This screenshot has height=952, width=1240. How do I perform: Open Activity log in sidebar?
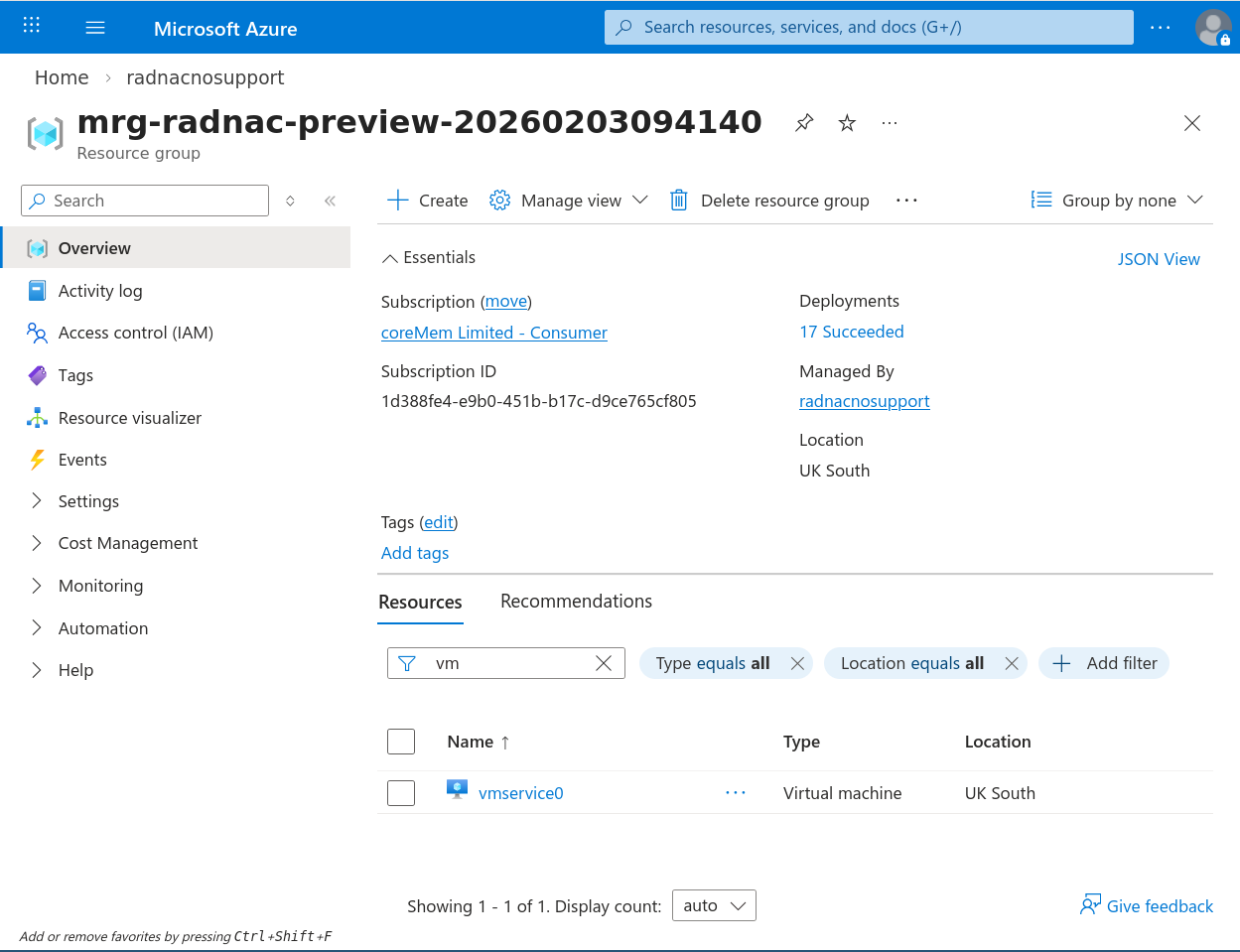100,291
